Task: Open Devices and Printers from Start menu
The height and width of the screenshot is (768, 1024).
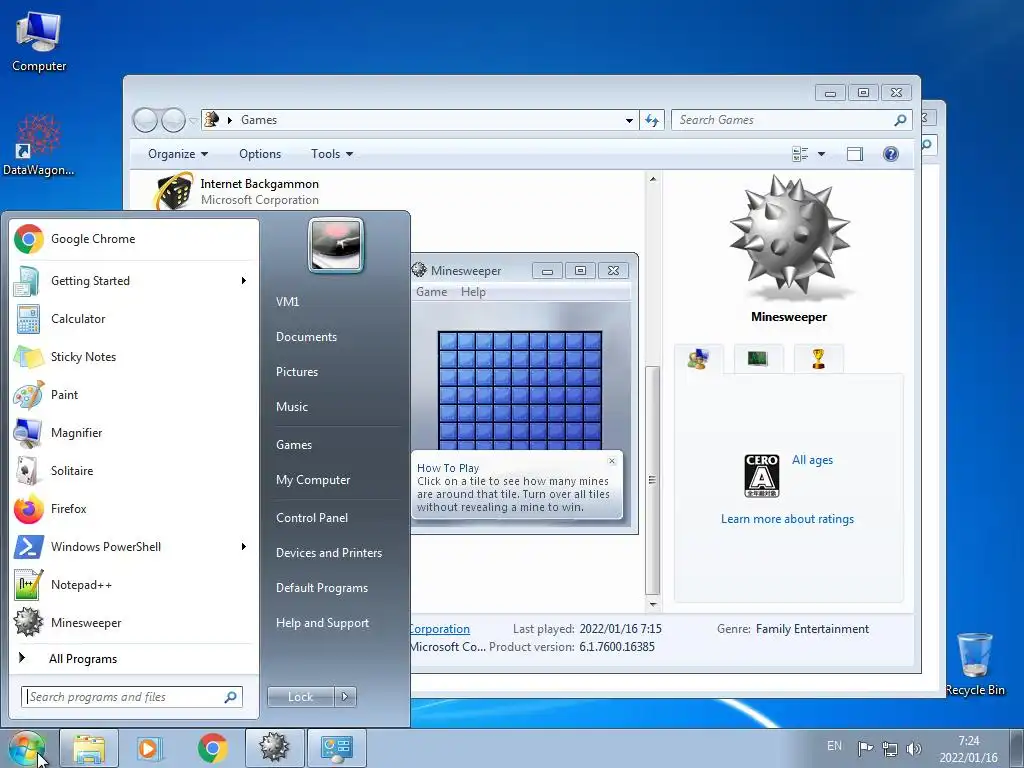Action: click(328, 553)
